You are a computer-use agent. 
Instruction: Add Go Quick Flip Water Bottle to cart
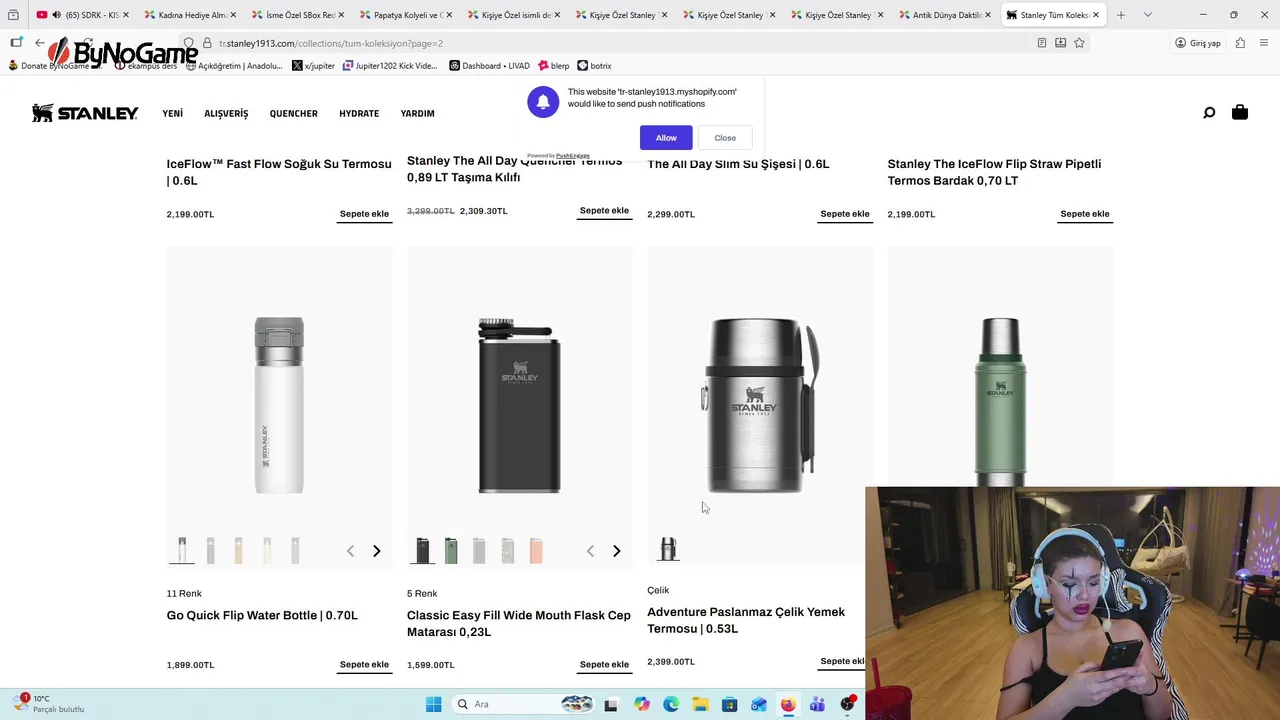coord(364,665)
